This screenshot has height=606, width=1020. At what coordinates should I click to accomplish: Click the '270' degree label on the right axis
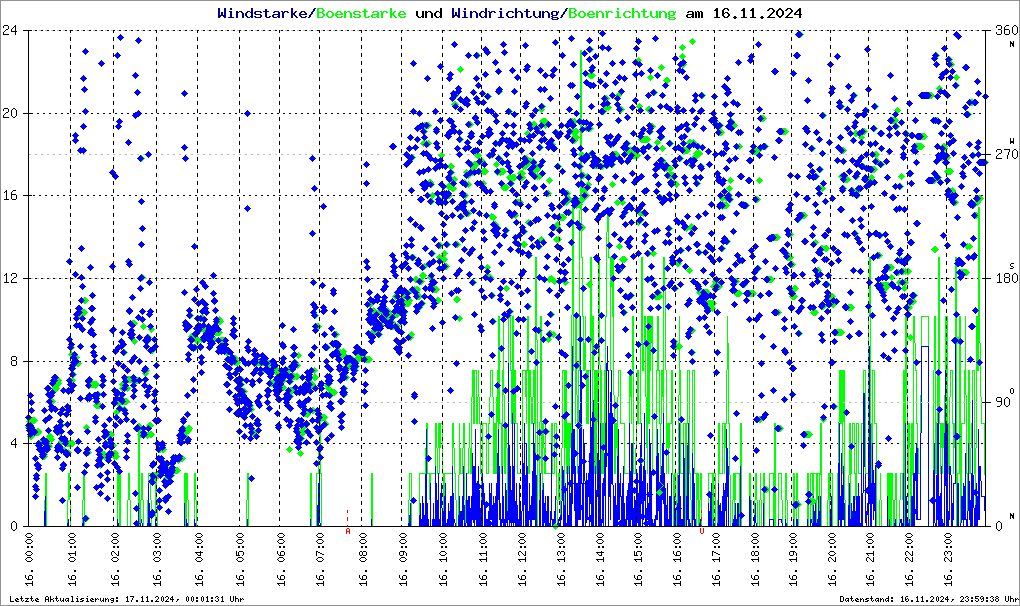pos(1003,155)
